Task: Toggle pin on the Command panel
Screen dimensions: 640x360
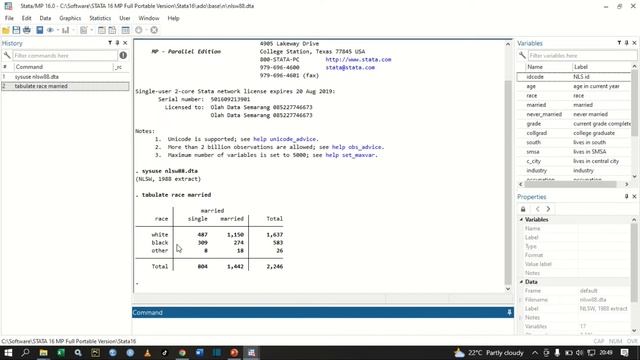Action: (x=509, y=312)
